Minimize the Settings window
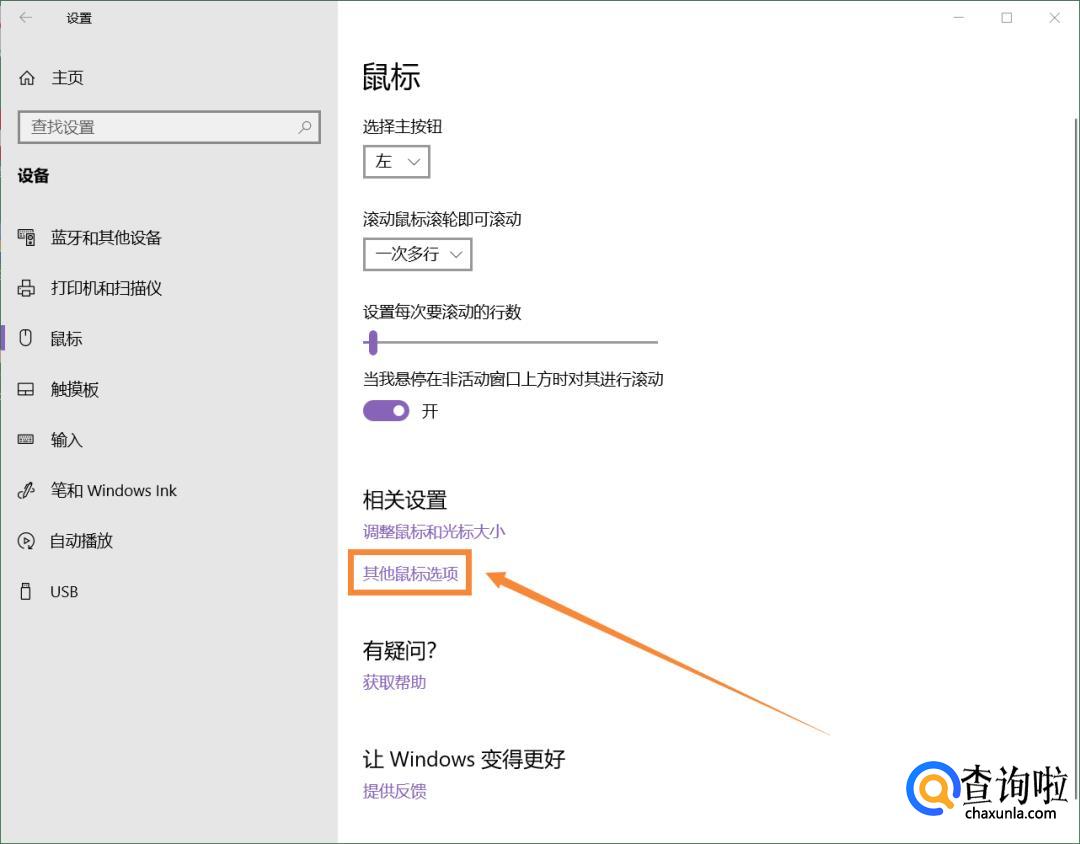Viewport: 1080px width, 844px height. [959, 18]
